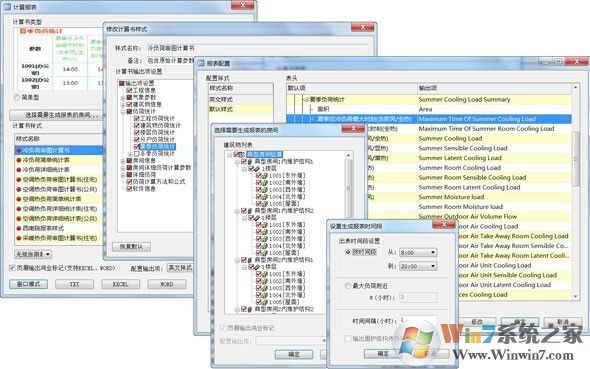
Task: Click the 选择需要生成报表的房间... button
Action: (55, 115)
